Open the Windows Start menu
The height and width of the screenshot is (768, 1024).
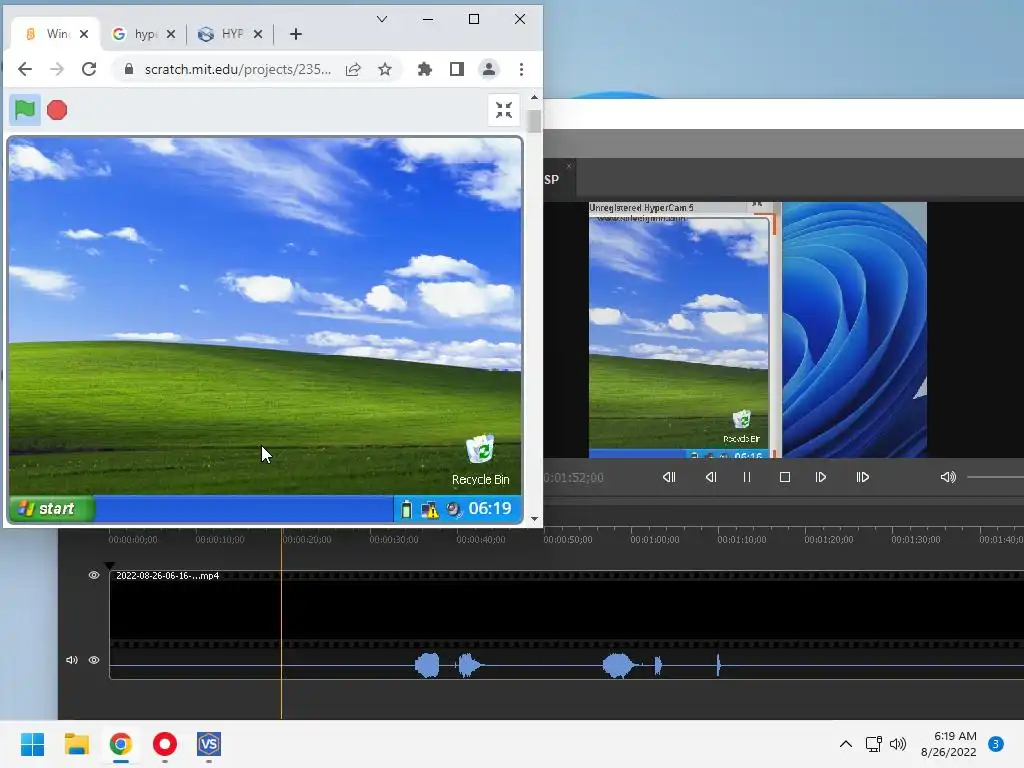click(x=33, y=744)
